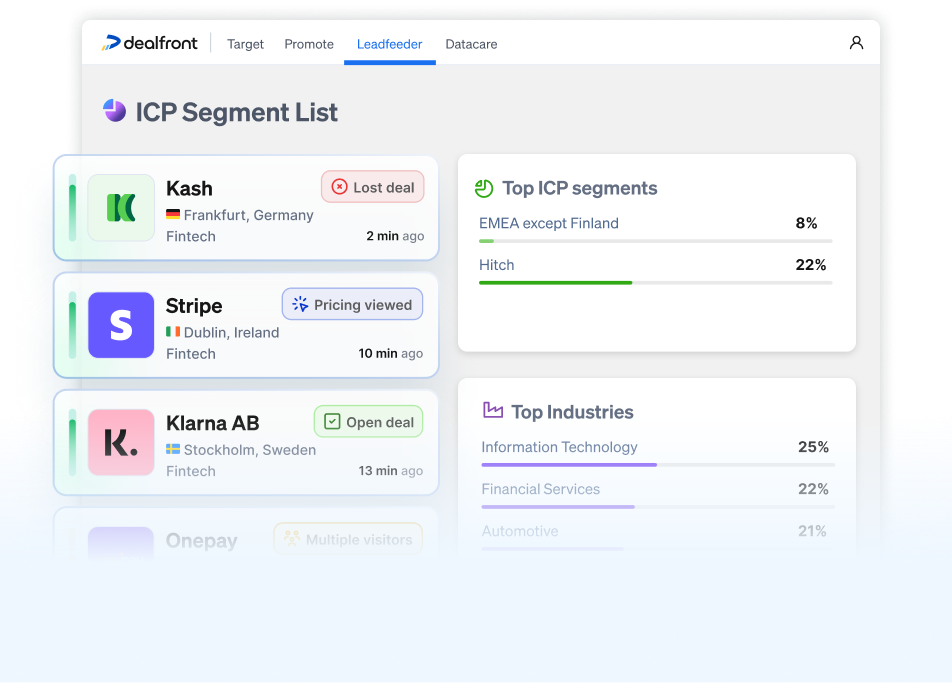The image size is (952, 684).
Task: Click the ICP Segment List pie icon
Action: [114, 111]
